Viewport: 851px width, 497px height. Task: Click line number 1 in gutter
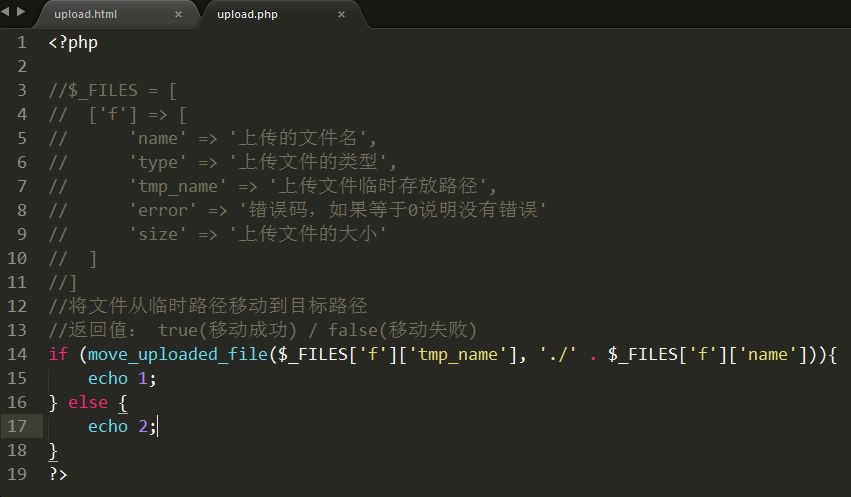click(22, 42)
